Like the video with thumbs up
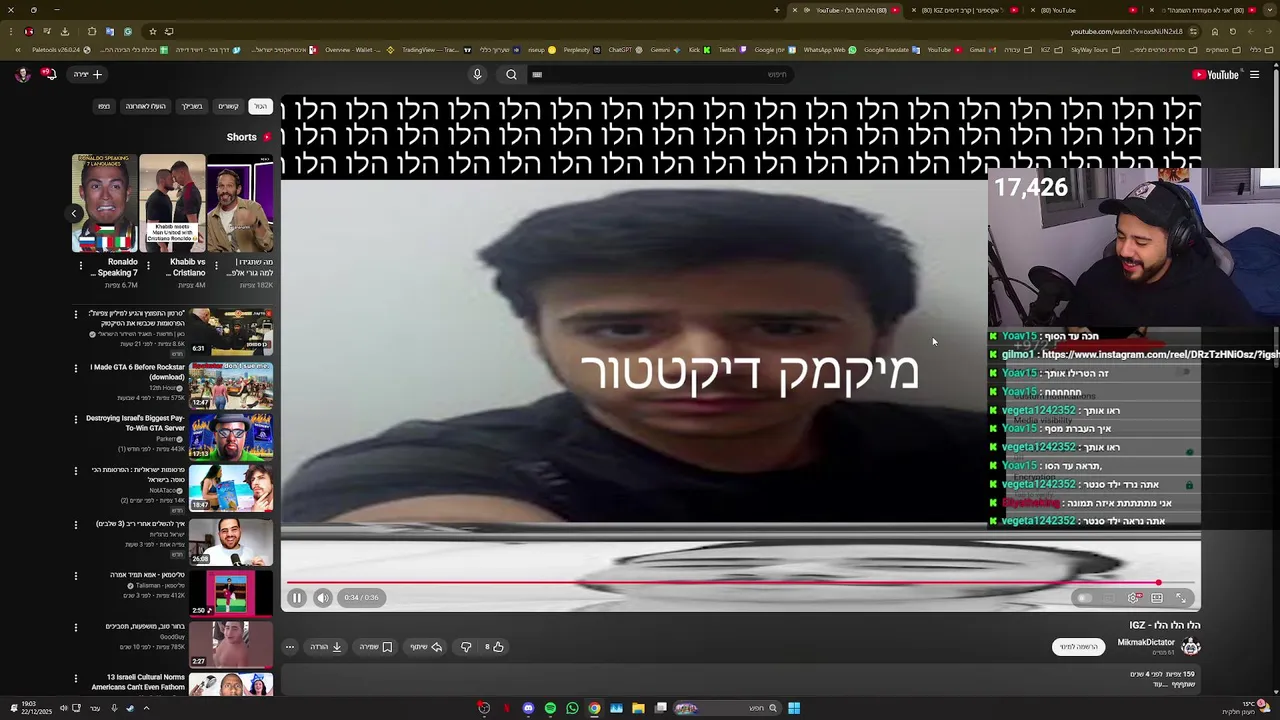Screen dimensions: 1280x720 click(494, 647)
